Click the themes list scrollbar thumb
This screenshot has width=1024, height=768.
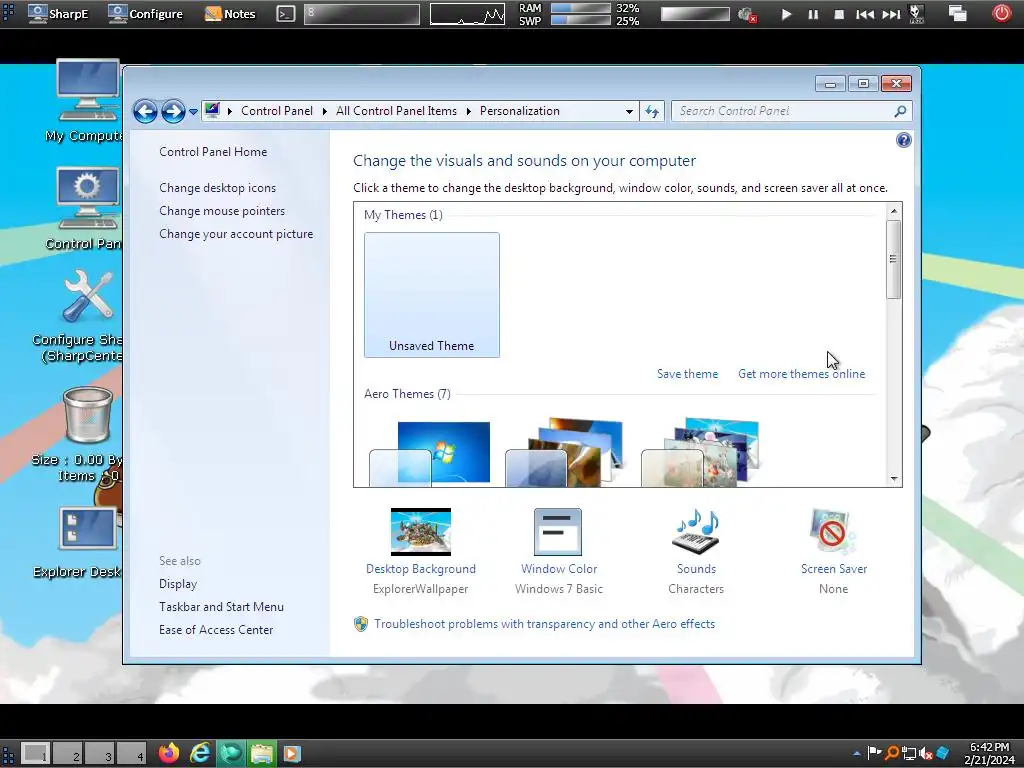coord(893,259)
